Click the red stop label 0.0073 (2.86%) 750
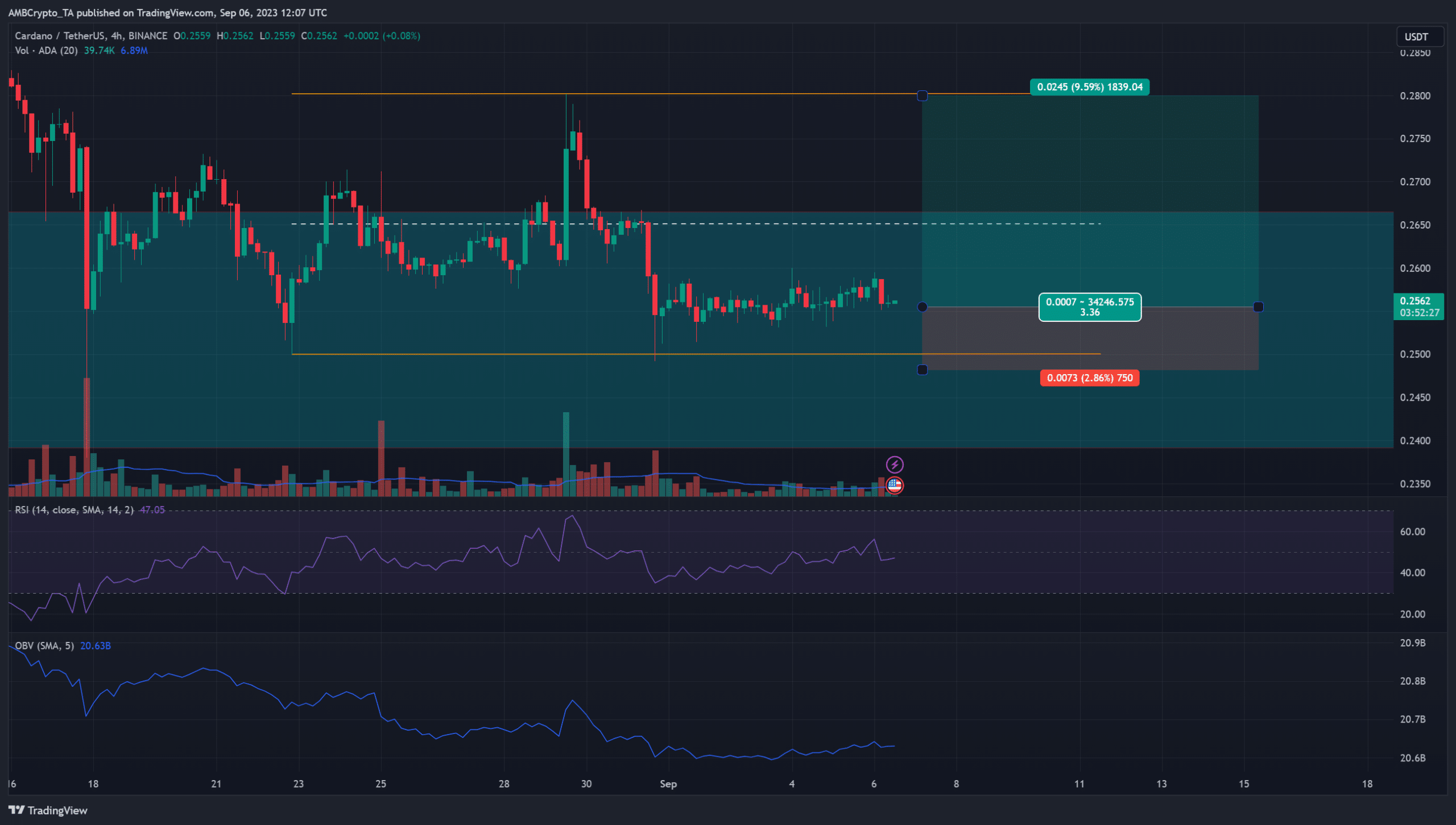Screen dimensions: 1456x825 (x=1090, y=378)
